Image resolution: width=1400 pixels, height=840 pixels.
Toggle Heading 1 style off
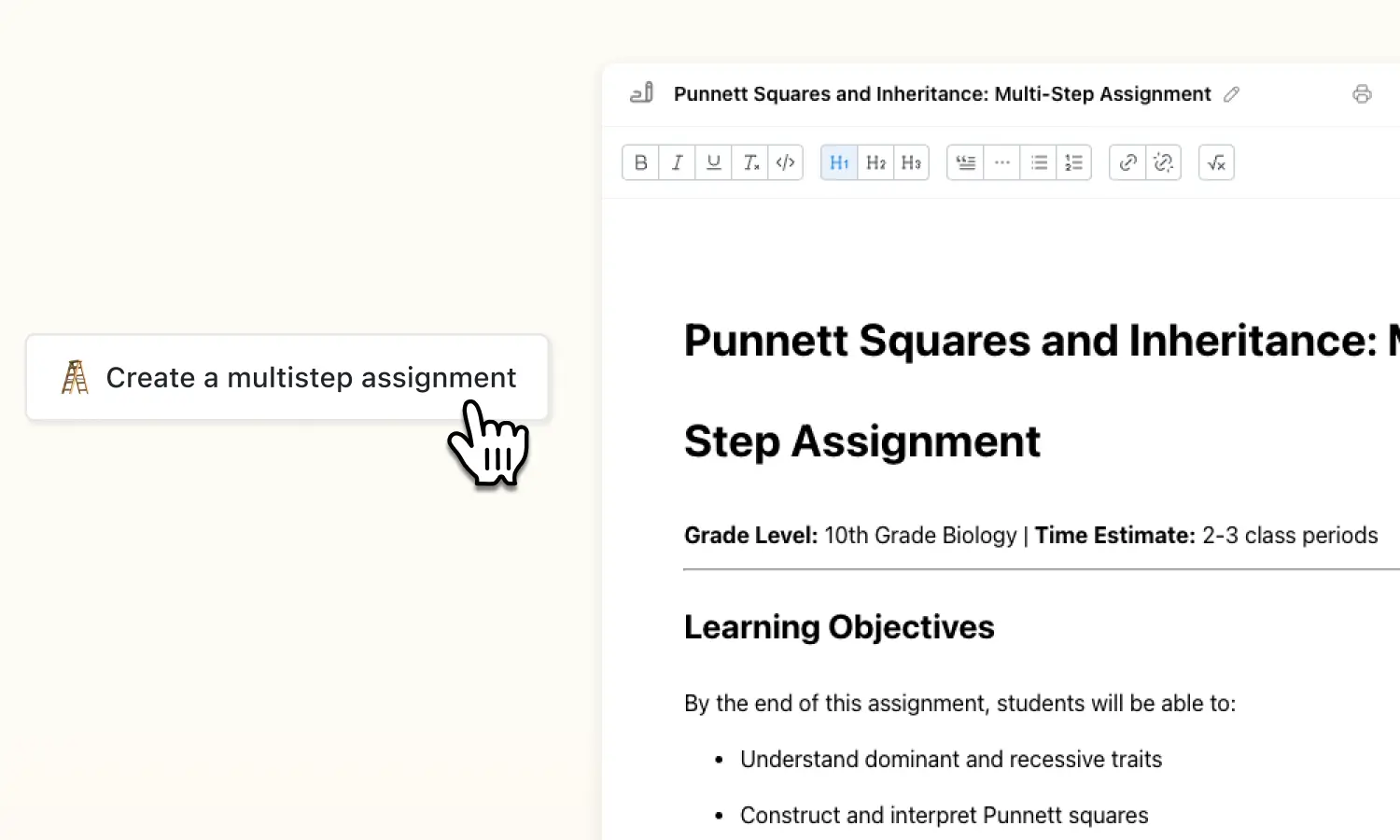838,162
